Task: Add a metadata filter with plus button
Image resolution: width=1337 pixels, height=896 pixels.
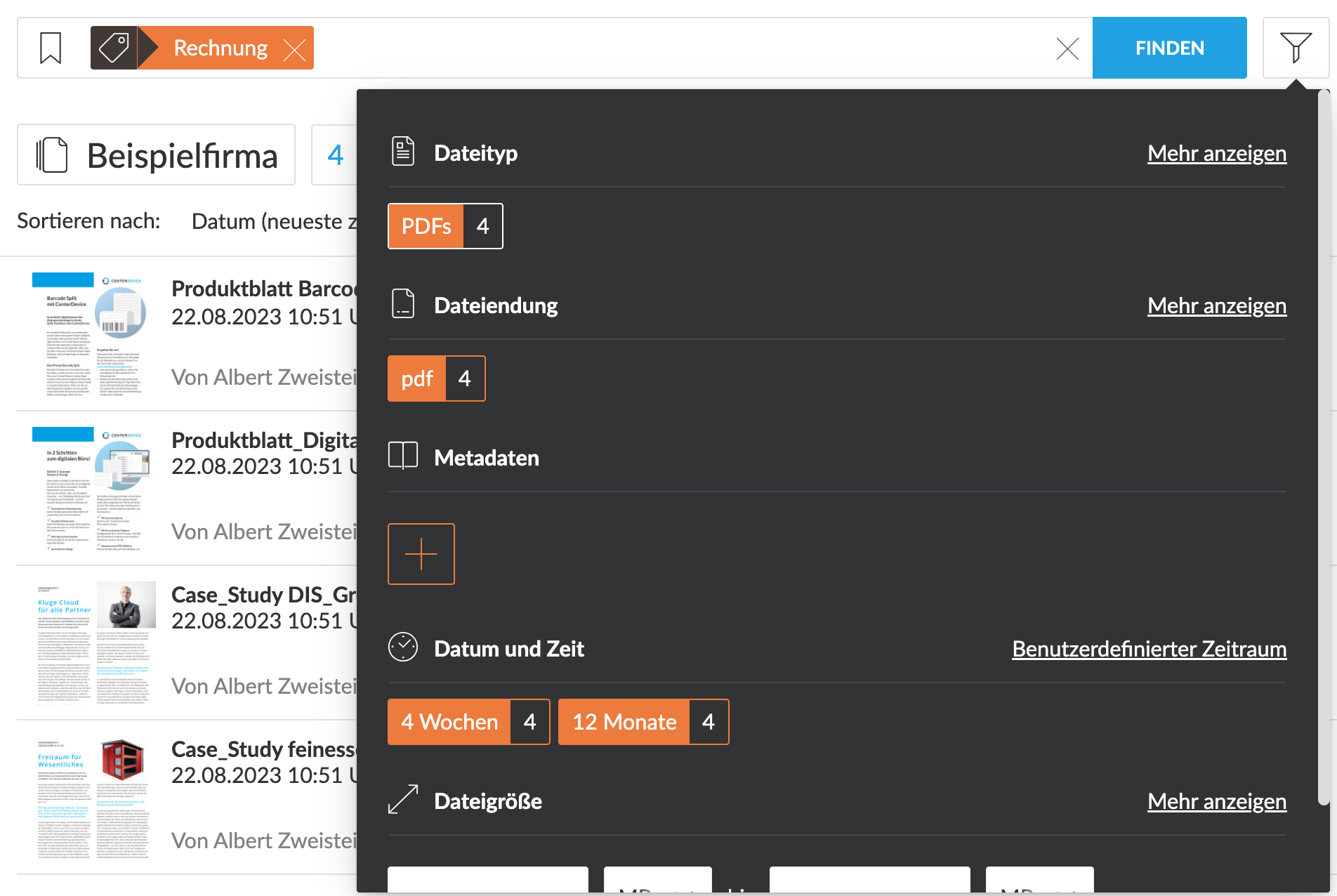Action: (x=421, y=554)
